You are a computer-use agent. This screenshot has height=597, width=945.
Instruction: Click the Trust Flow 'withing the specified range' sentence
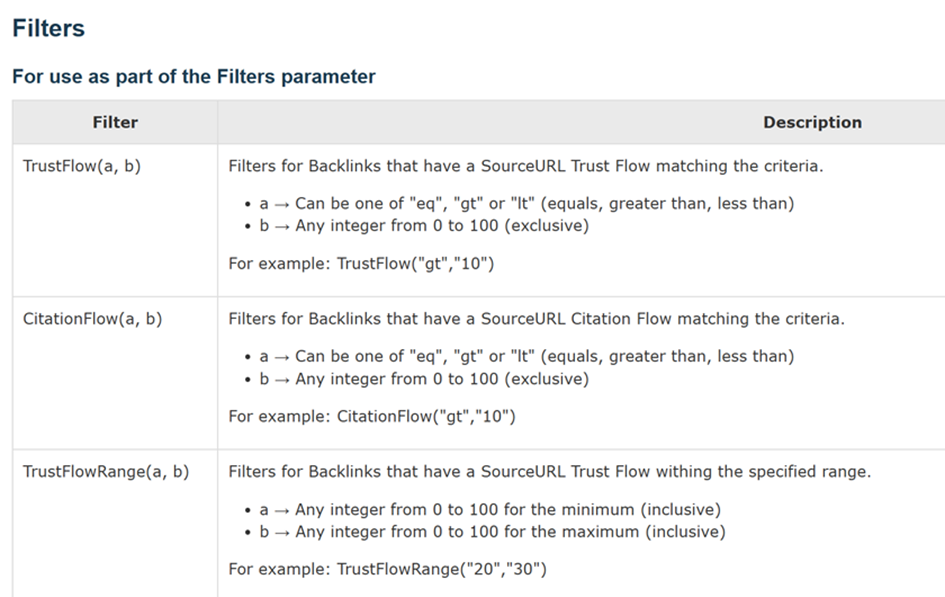[x=549, y=472]
